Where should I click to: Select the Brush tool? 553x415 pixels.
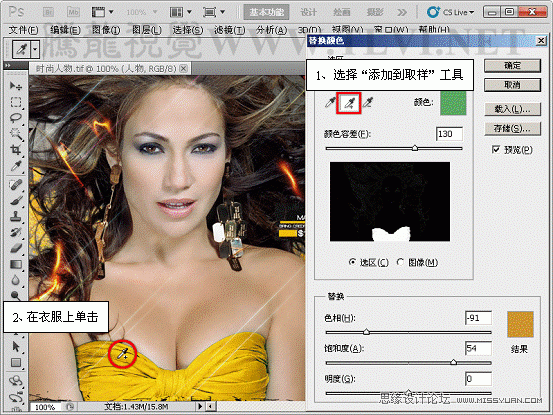point(16,200)
